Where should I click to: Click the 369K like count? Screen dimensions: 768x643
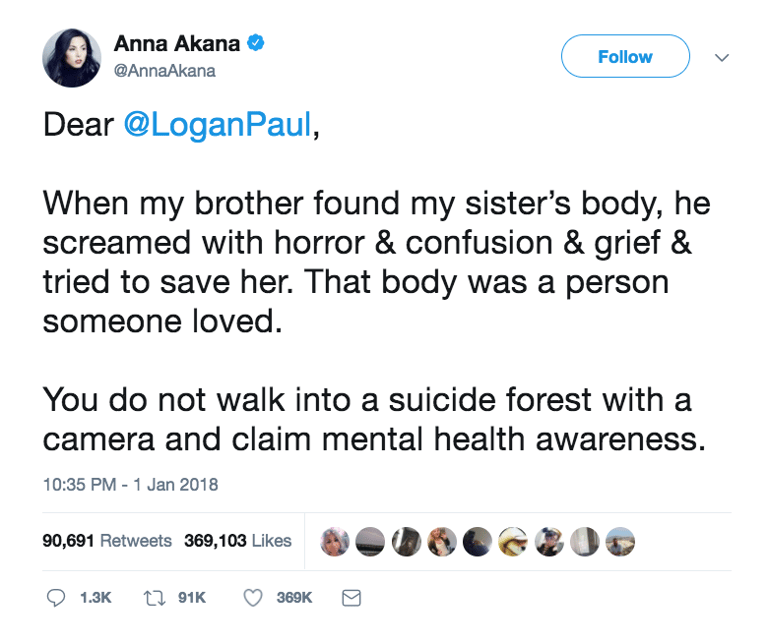(x=294, y=597)
